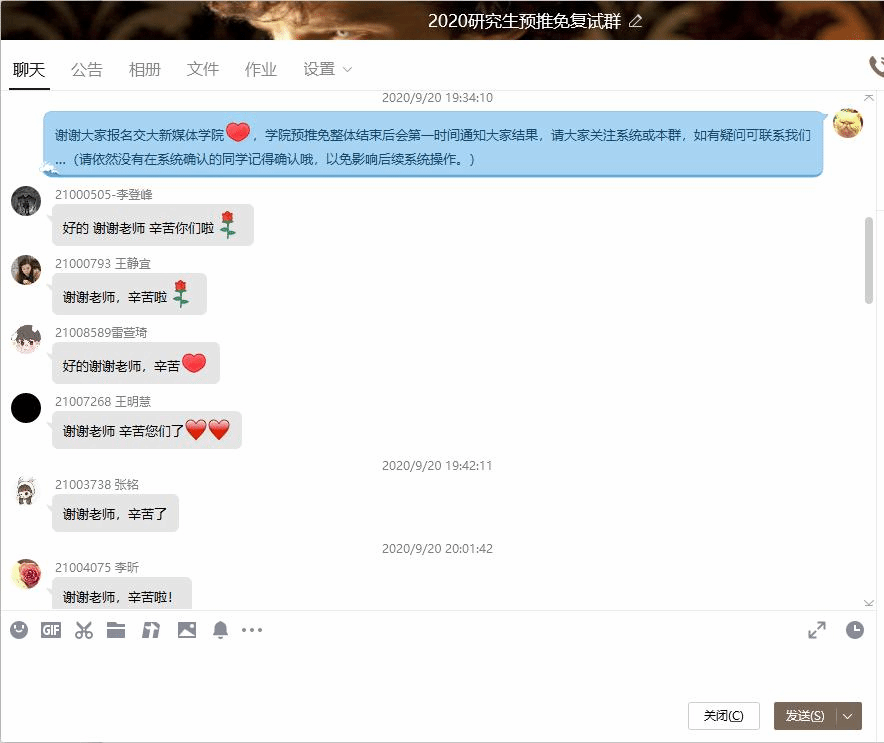This screenshot has width=884, height=743.
Task: Go to the 作业 tab
Action: (x=261, y=69)
